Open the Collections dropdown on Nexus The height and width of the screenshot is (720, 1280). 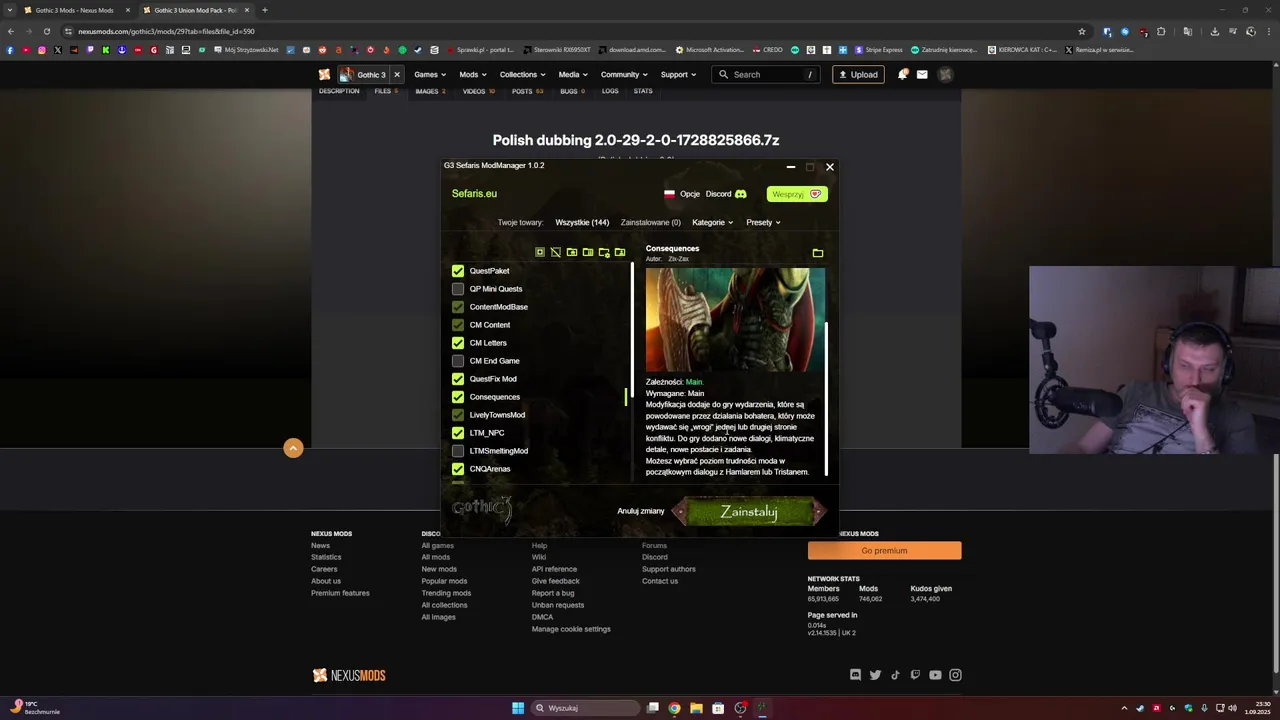(522, 74)
